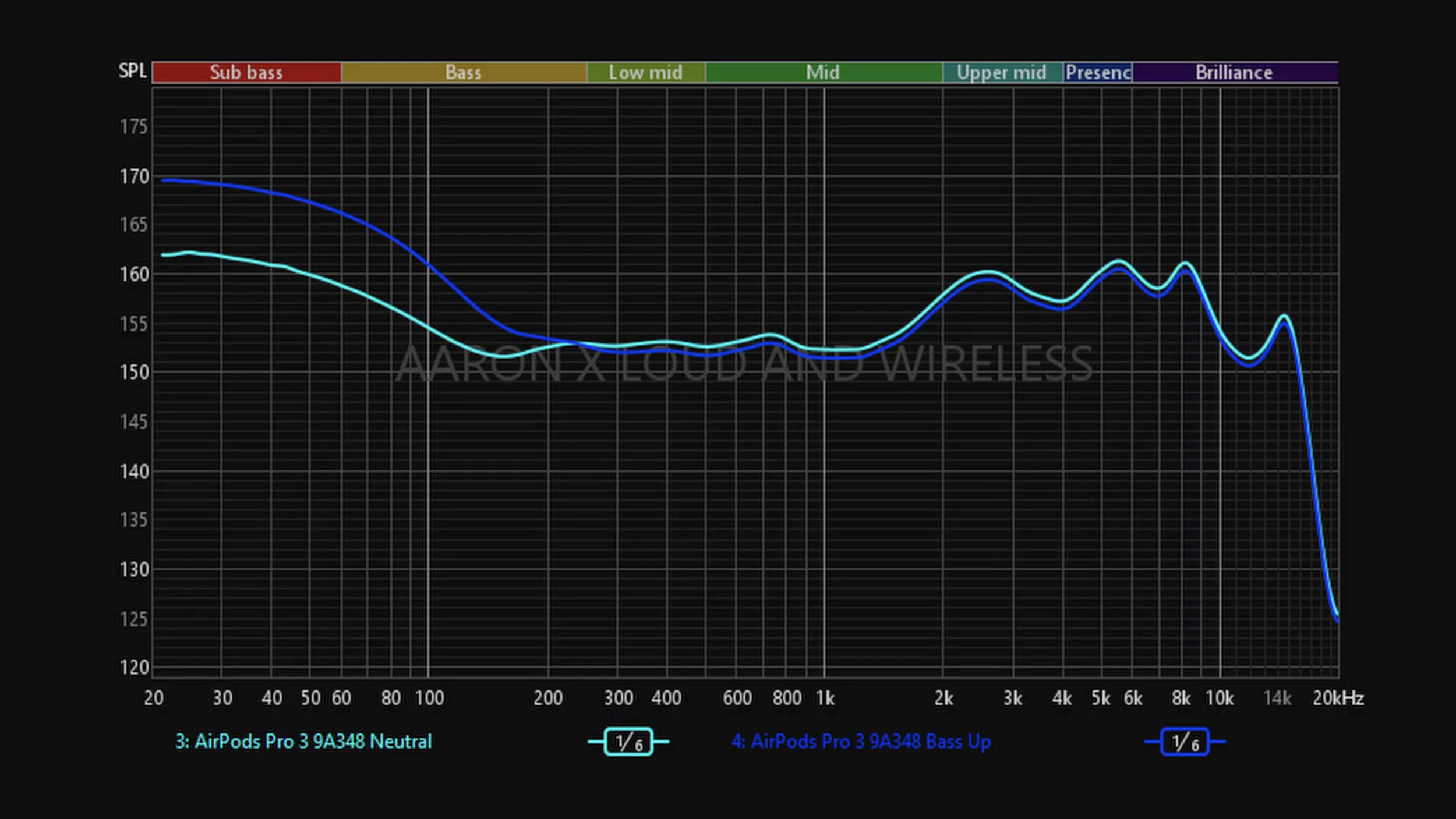Click the 200 Hz frequency axis label
Screen dimensions: 1456x819
[548, 698]
